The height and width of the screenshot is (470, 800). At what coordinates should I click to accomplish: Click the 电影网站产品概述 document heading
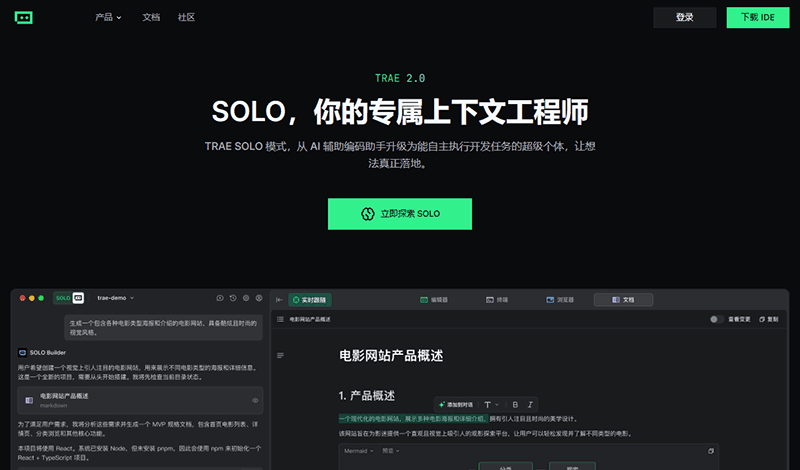[391, 356]
